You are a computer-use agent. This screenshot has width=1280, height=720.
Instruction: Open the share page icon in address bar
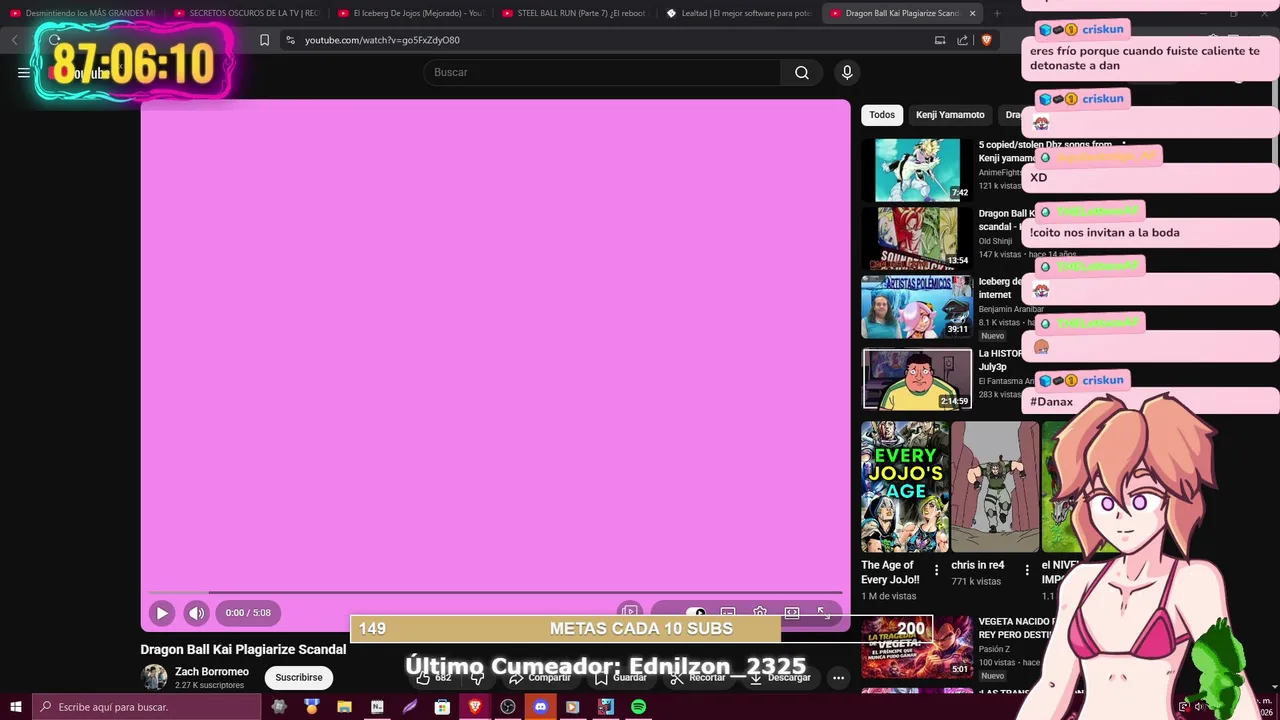pyautogui.click(x=962, y=40)
